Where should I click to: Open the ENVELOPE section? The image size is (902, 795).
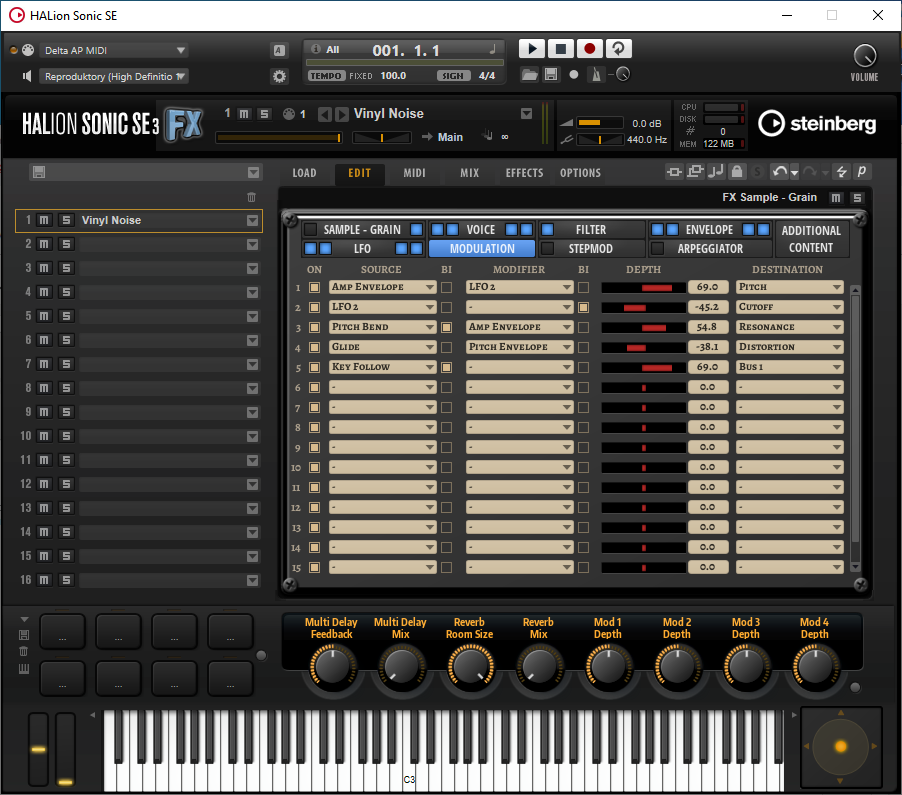709,230
